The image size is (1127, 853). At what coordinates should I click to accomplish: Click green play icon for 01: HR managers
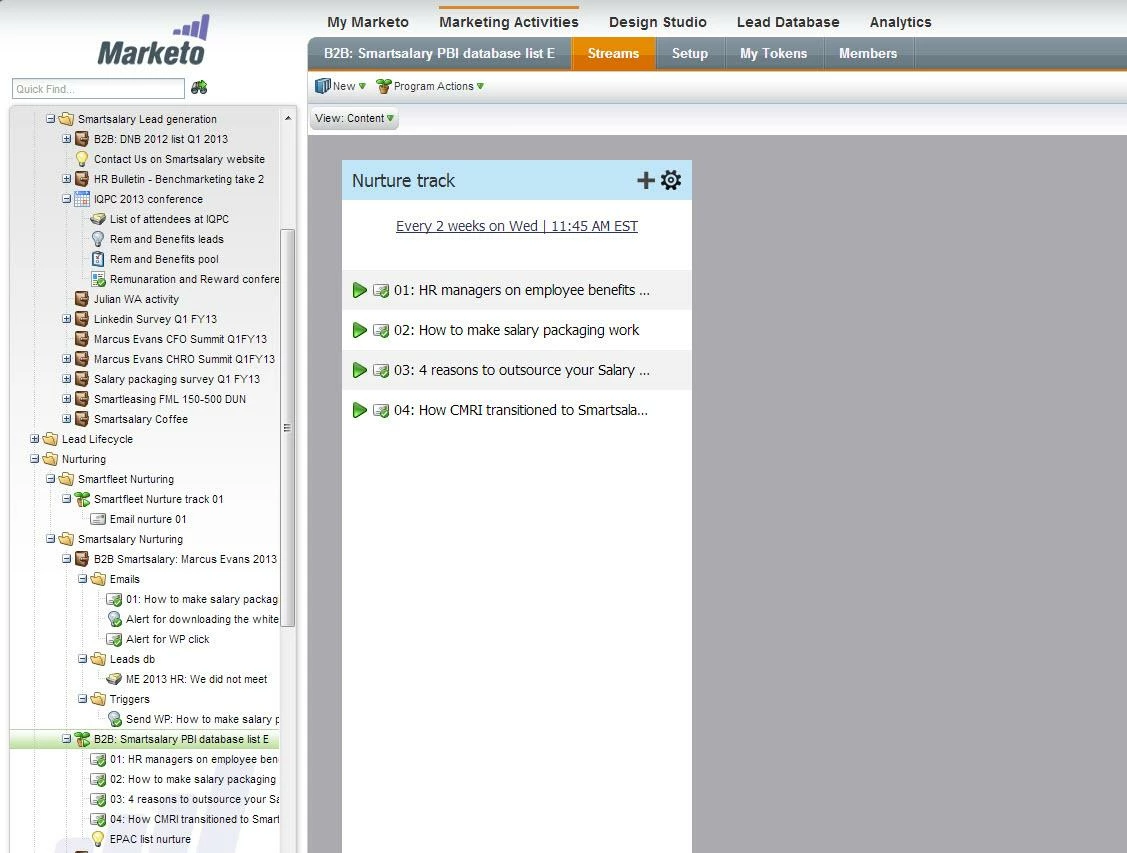click(x=359, y=290)
